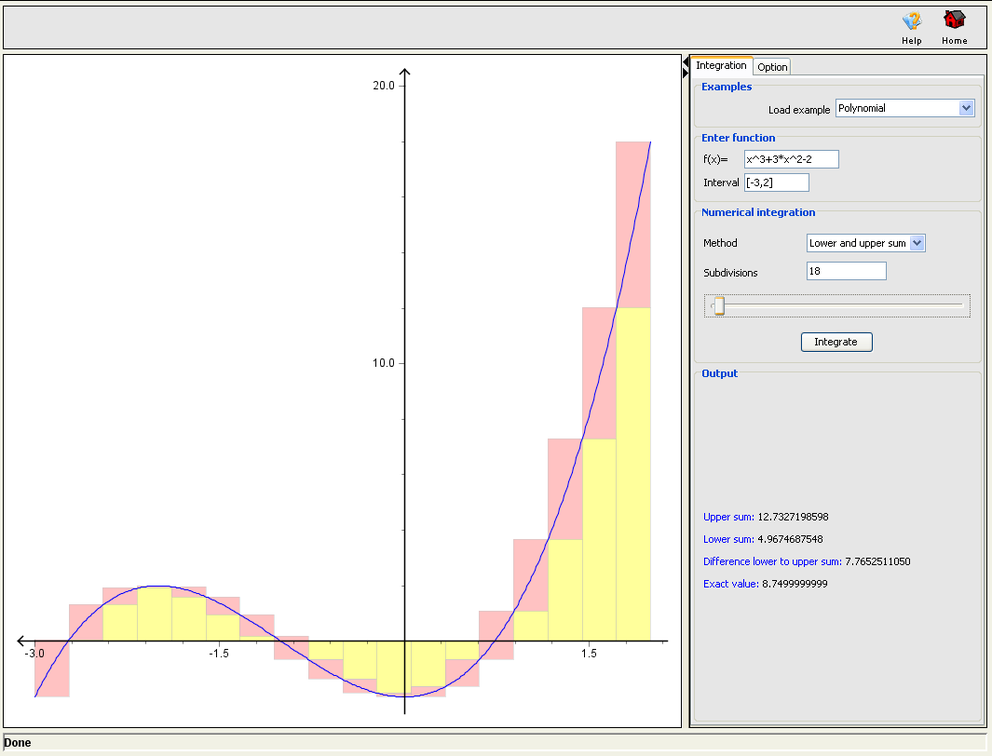Click the subdivisions slider handle

(x=718, y=305)
